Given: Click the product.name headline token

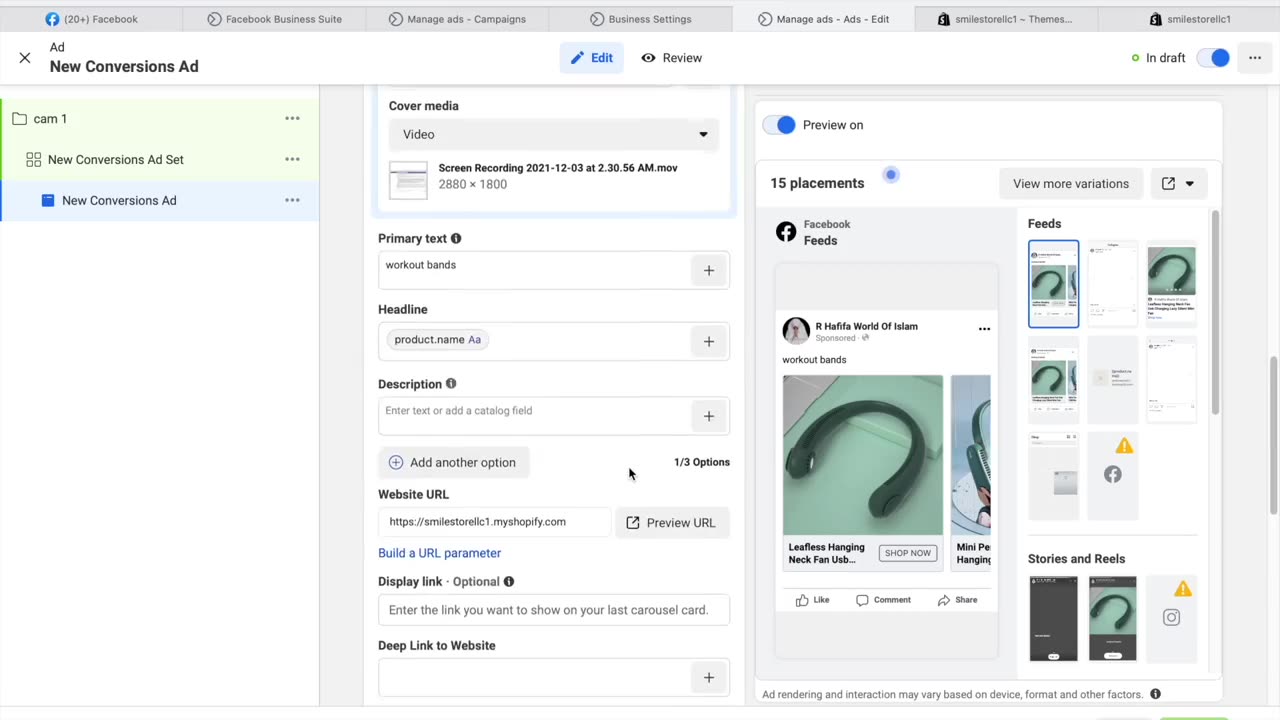Looking at the screenshot, I should 437,340.
